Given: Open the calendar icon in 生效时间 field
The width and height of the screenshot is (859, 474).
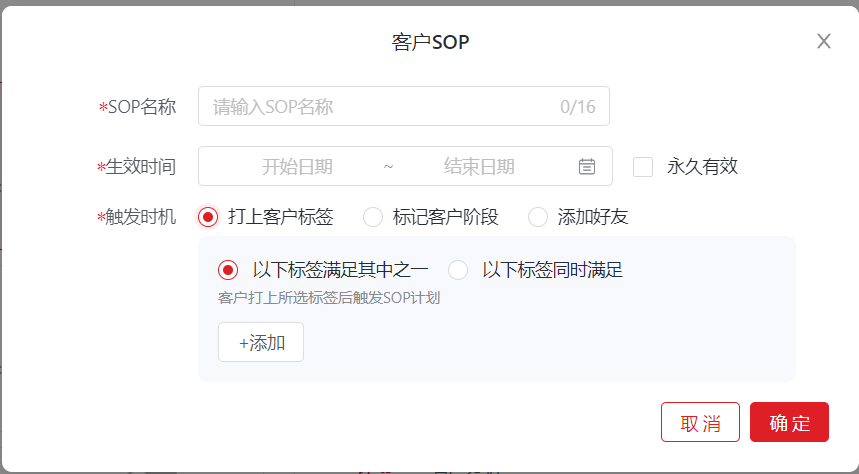Looking at the screenshot, I should (x=587, y=166).
